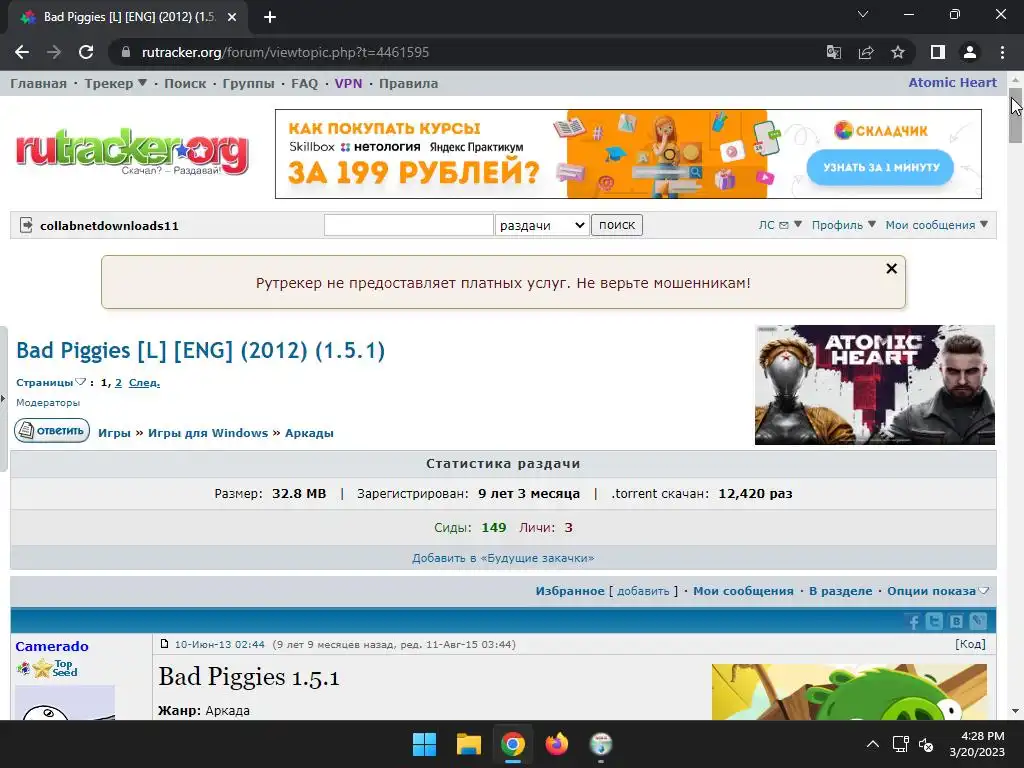Focus the tracker search input field
This screenshot has height=768, width=1024.
point(409,225)
